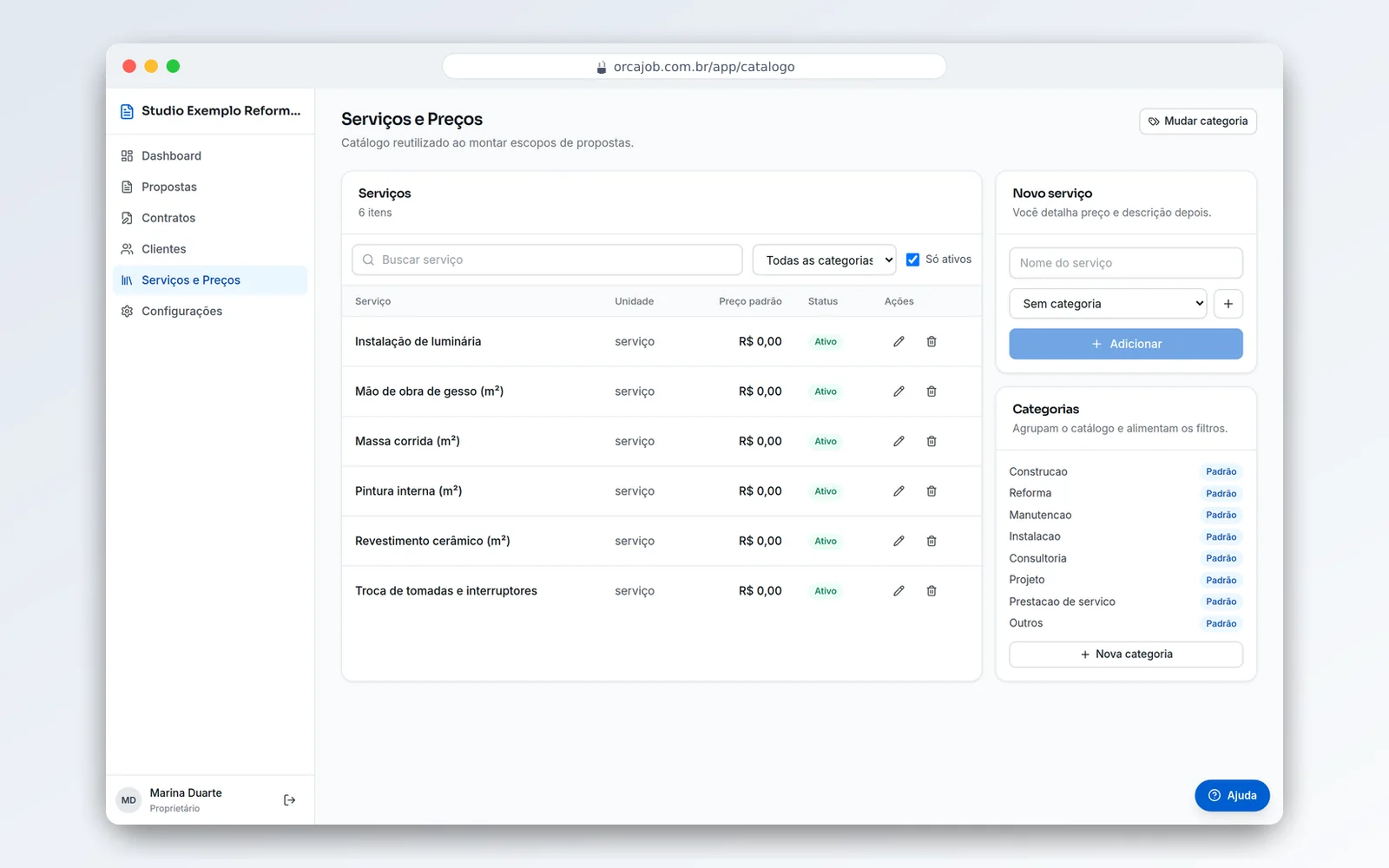Open the Sem categoria dropdown
The height and width of the screenshot is (868, 1389).
point(1108,304)
